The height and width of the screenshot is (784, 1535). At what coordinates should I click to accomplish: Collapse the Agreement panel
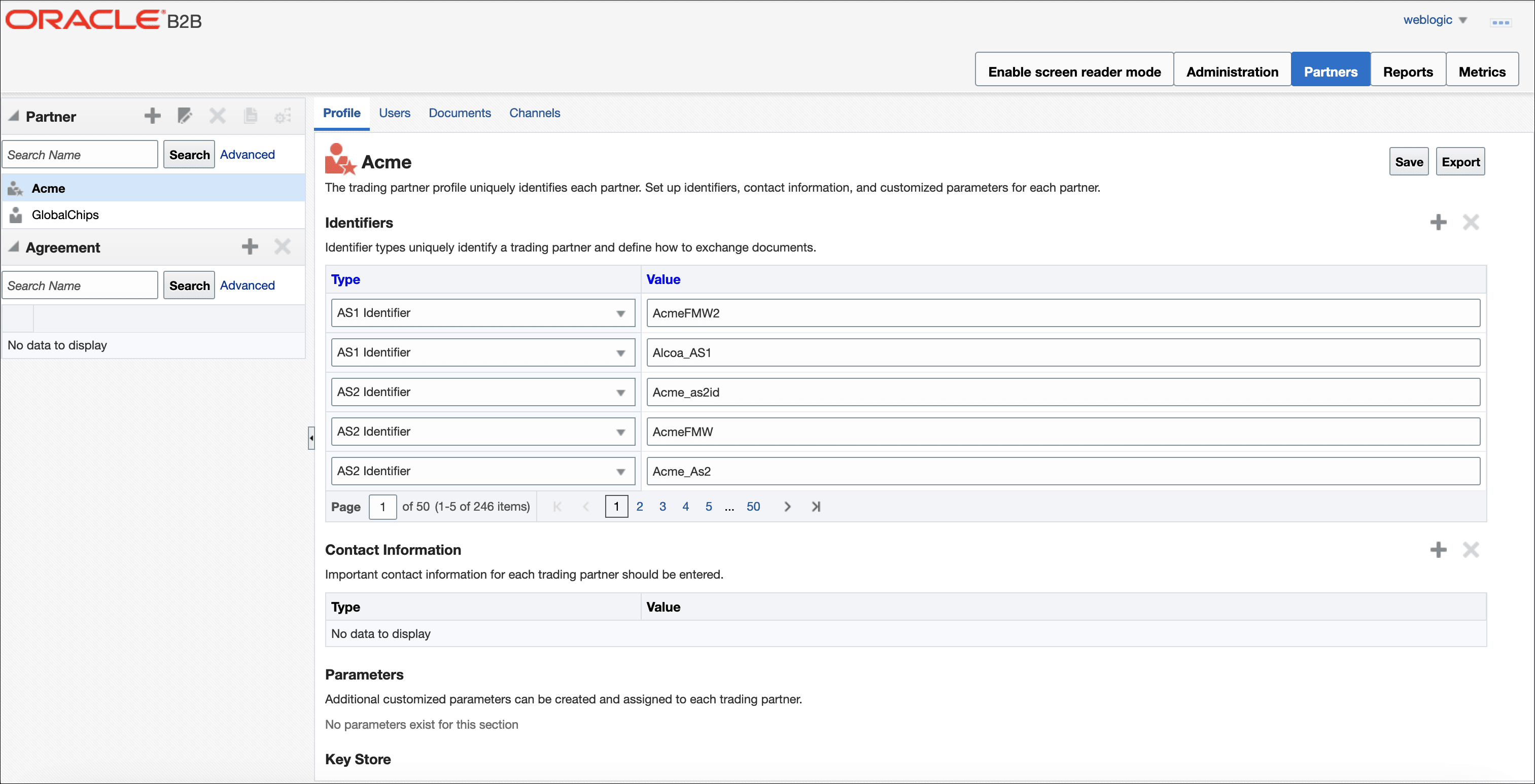14,246
